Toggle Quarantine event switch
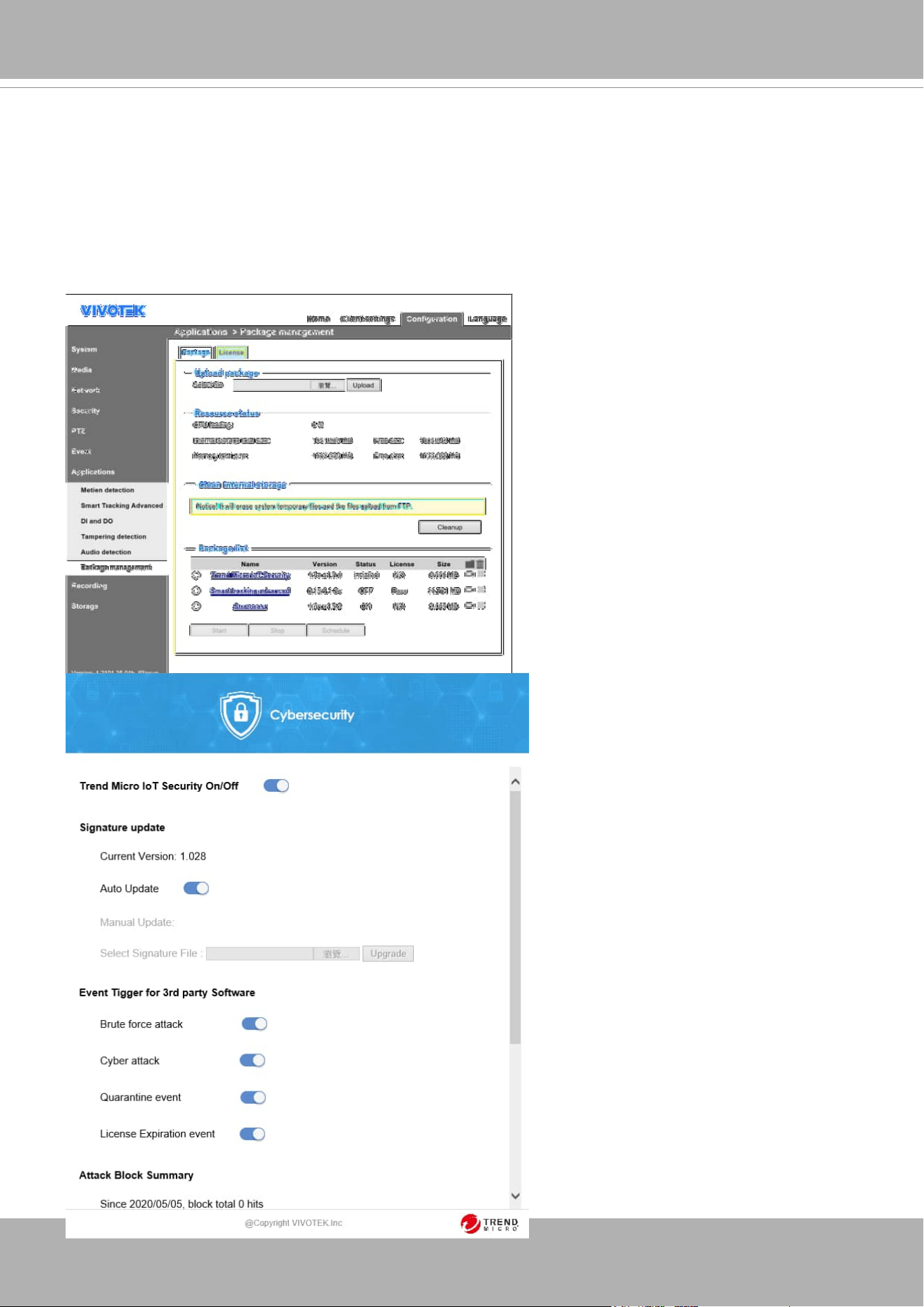The height and width of the screenshot is (1307, 924). click(253, 1097)
